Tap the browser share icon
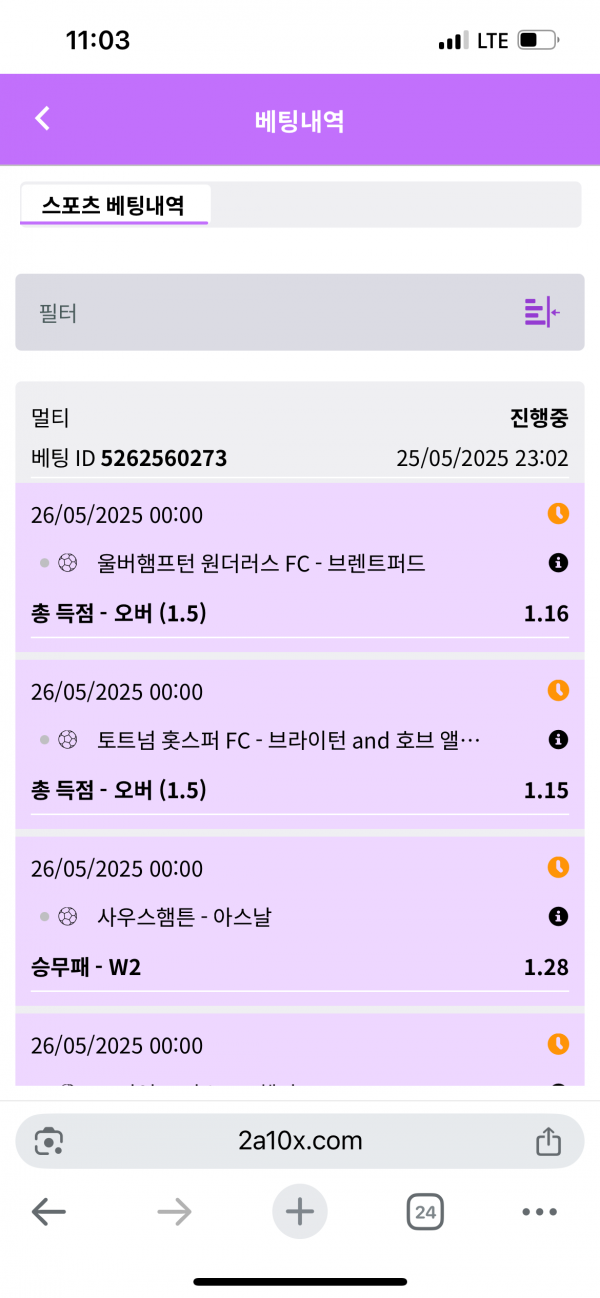Image resolution: width=600 pixels, height=1298 pixels. point(547,1141)
